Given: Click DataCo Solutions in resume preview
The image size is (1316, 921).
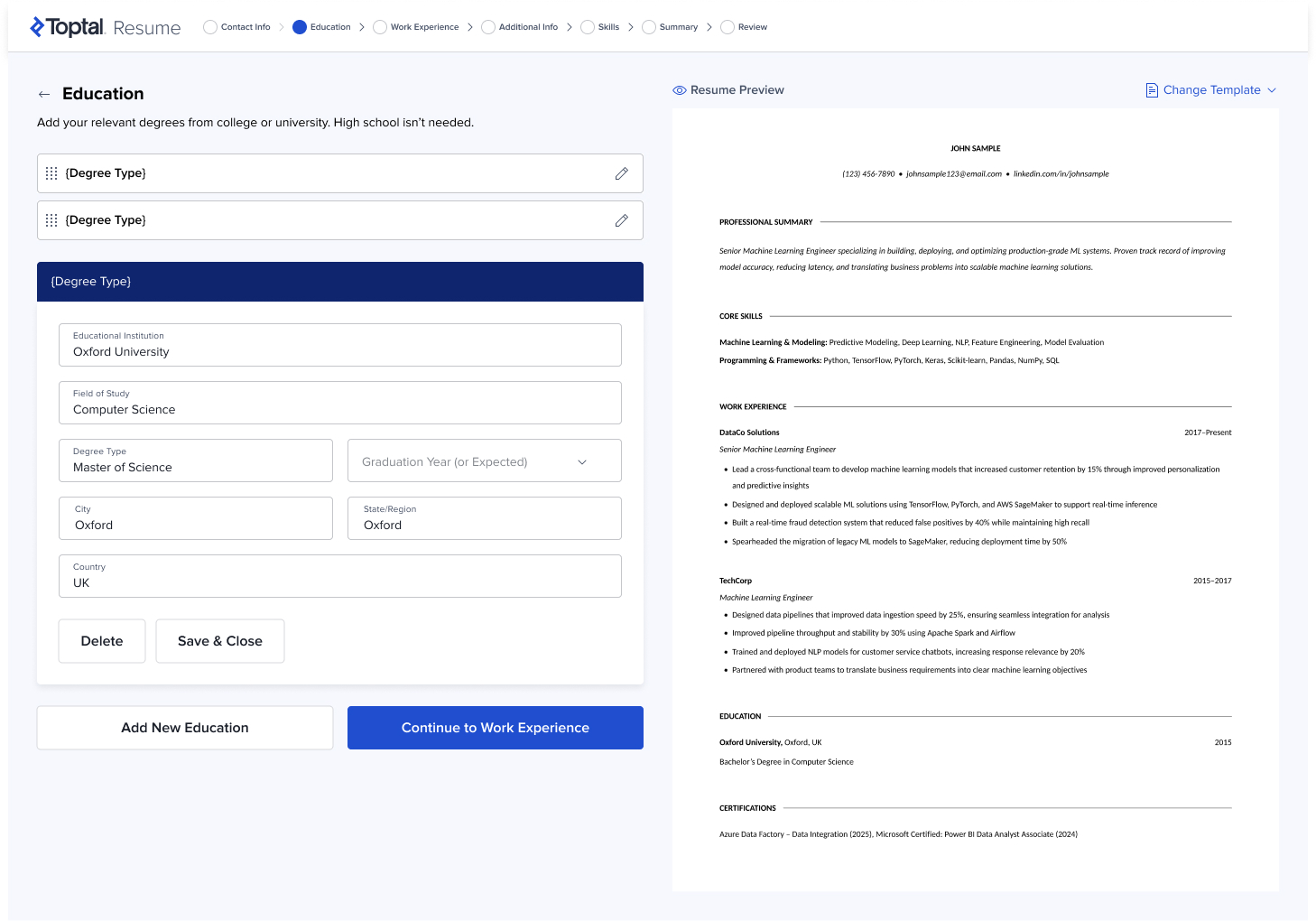Looking at the screenshot, I should [x=749, y=433].
